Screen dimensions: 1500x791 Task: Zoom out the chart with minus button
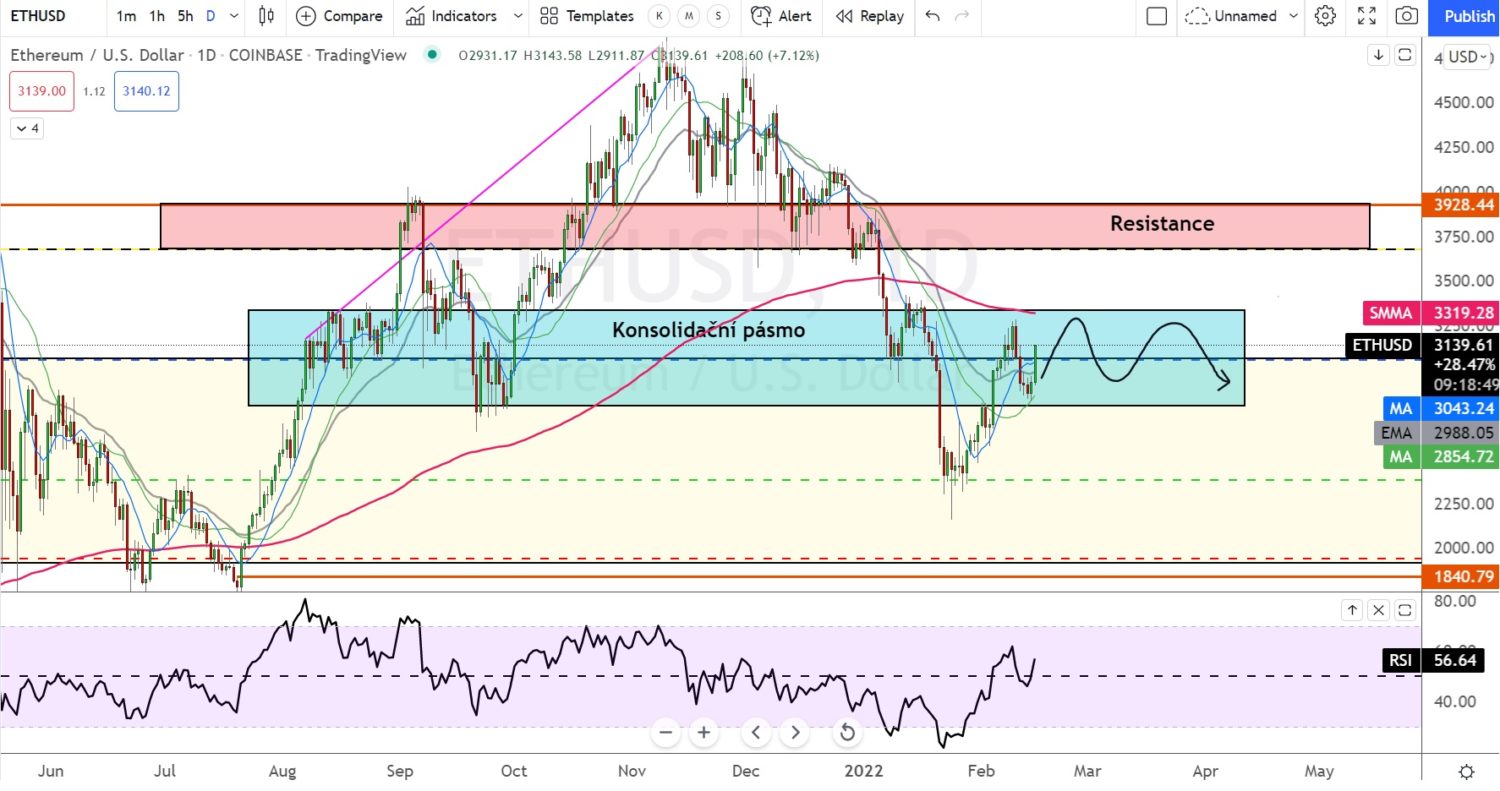pyautogui.click(x=666, y=732)
